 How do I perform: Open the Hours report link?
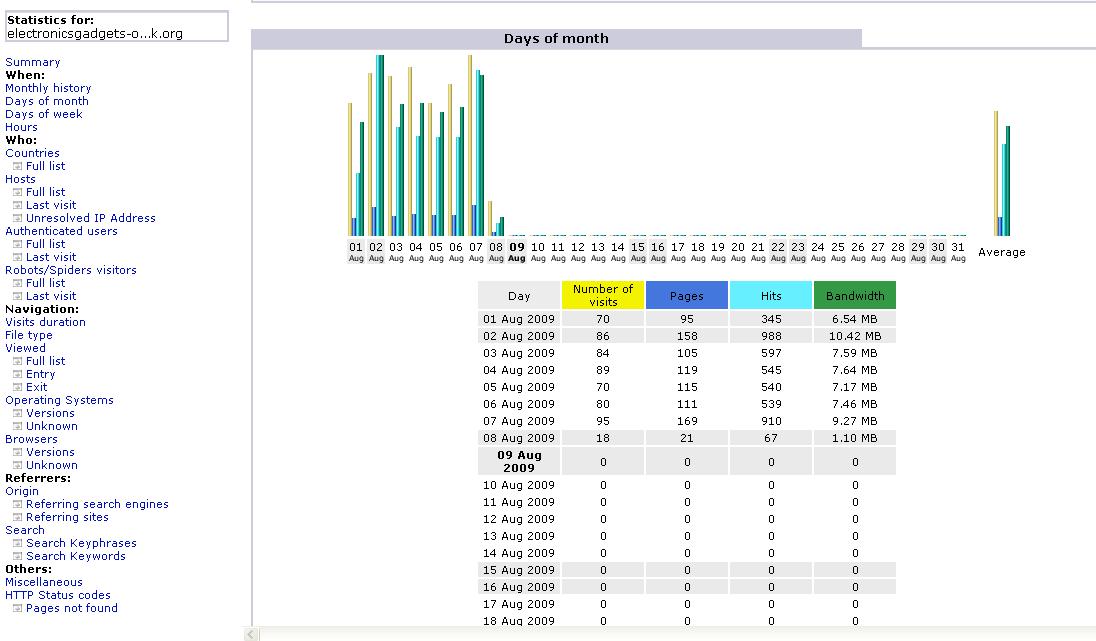[21, 127]
